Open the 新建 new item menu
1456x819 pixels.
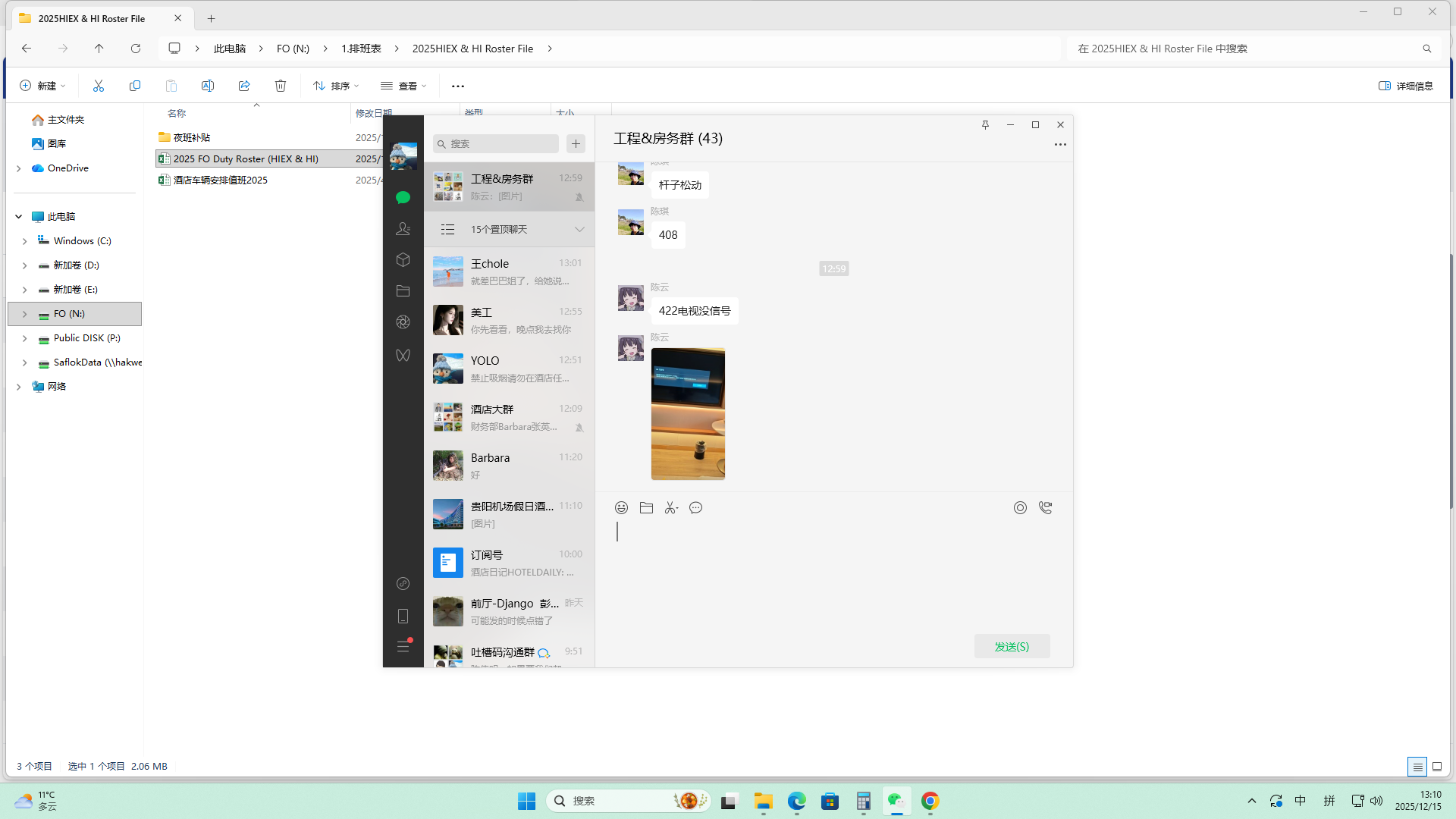coord(42,86)
